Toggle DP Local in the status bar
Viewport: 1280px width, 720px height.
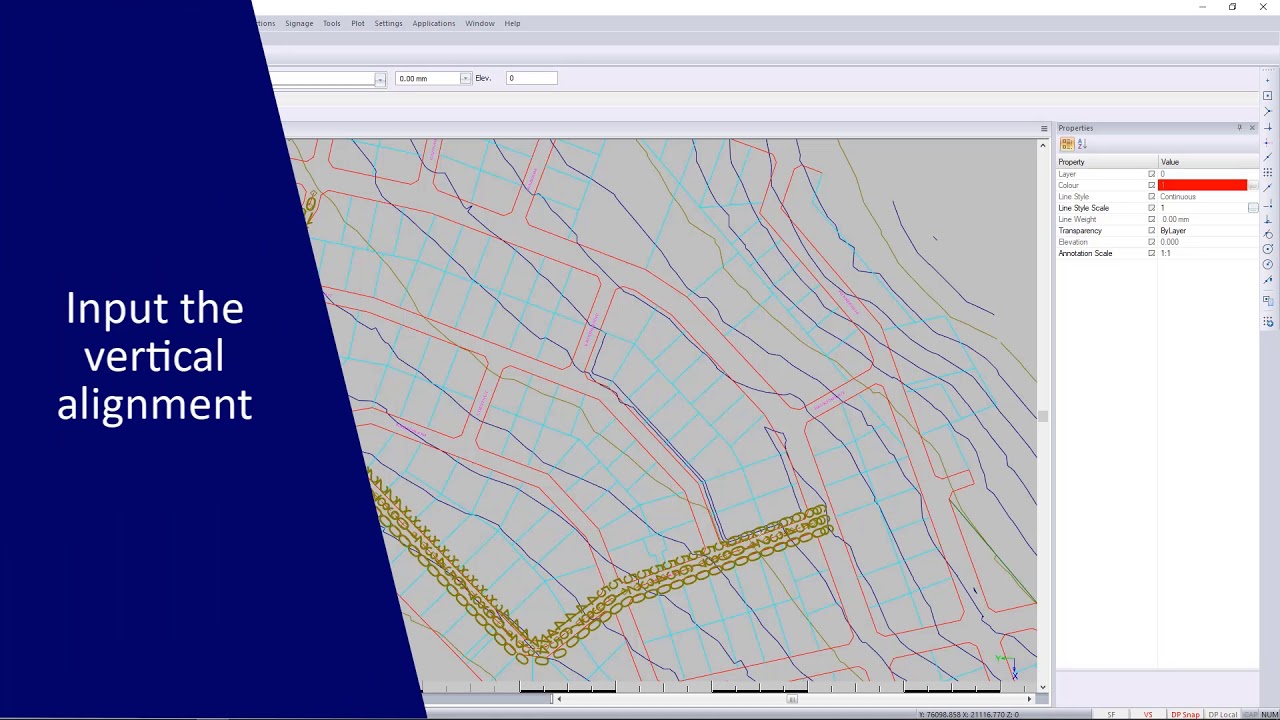tap(1222, 715)
